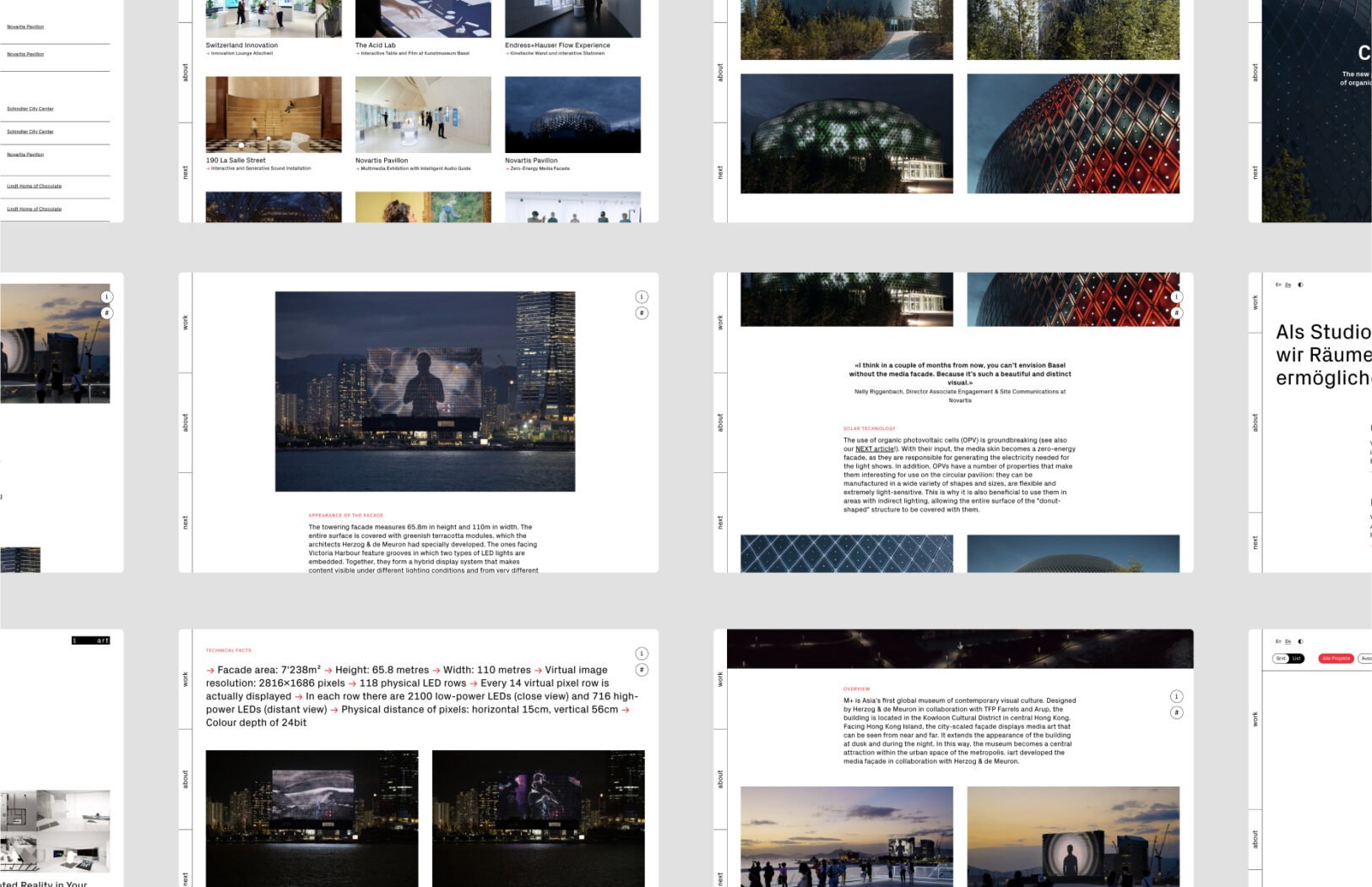The image size is (1372, 887).
Task: Toggle contrast mode above the Als Studio heading
Action: [x=1300, y=285]
